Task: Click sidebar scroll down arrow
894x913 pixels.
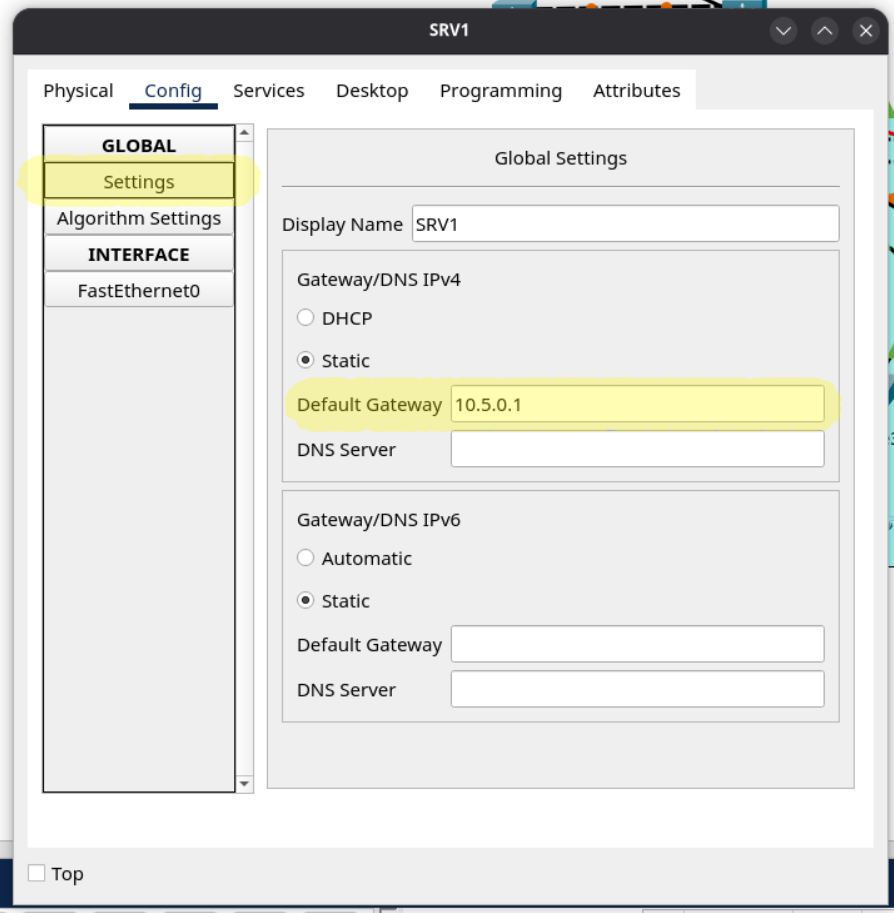Action: tap(245, 784)
